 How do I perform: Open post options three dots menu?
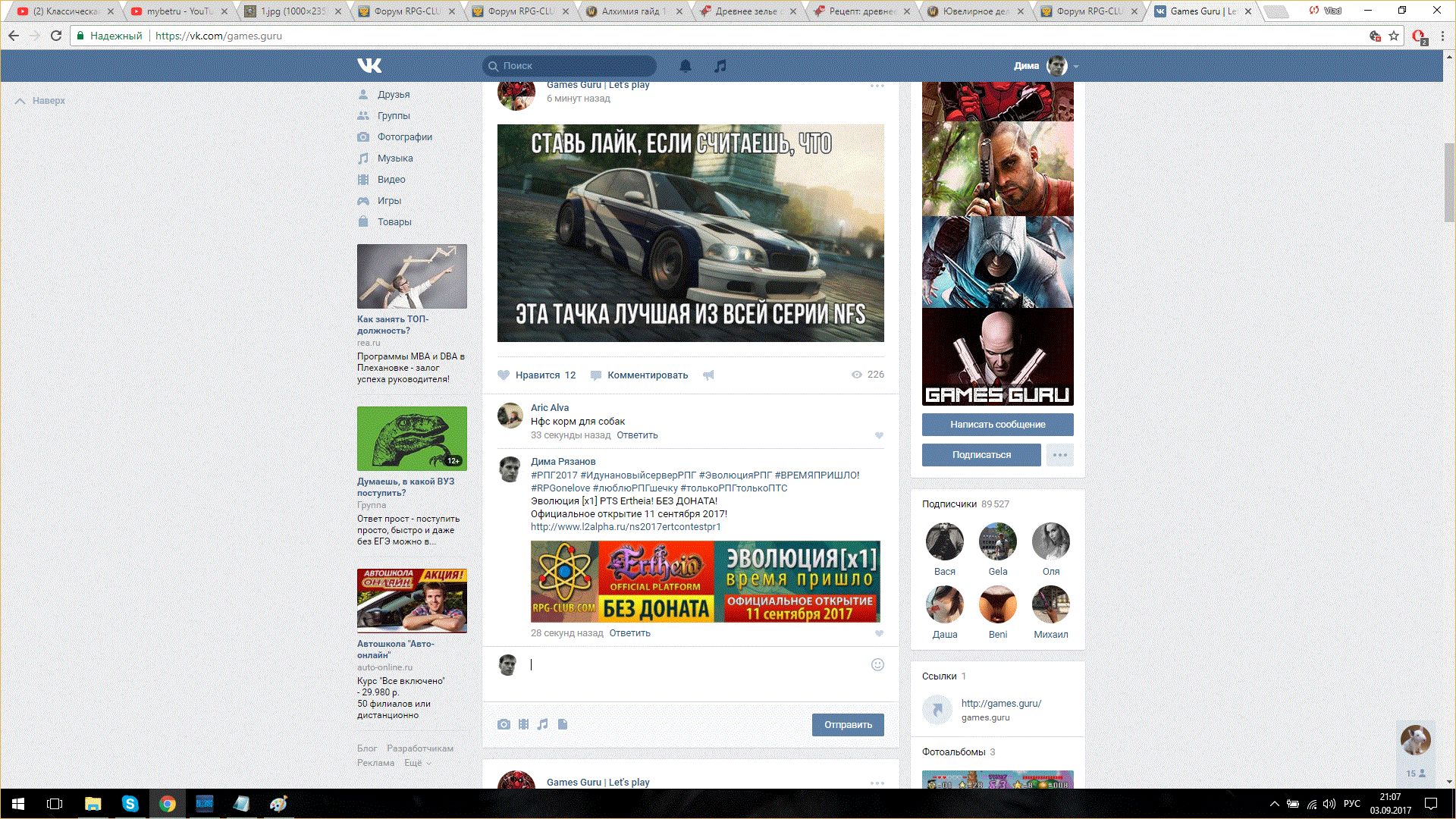[877, 86]
